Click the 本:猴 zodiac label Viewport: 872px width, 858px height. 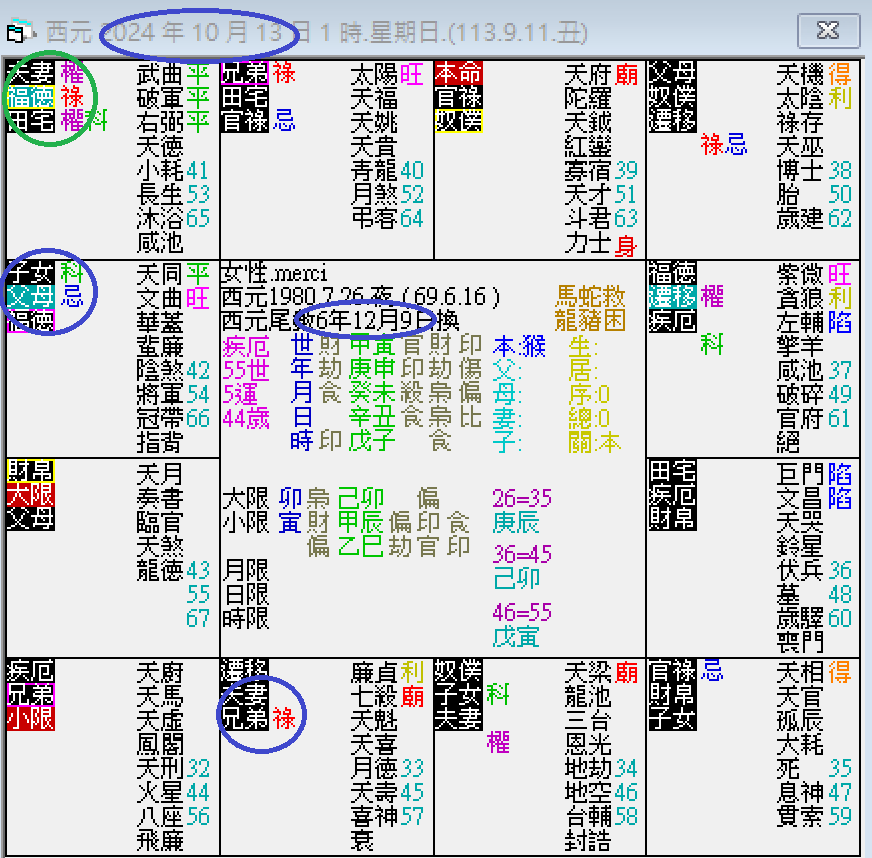pos(519,346)
